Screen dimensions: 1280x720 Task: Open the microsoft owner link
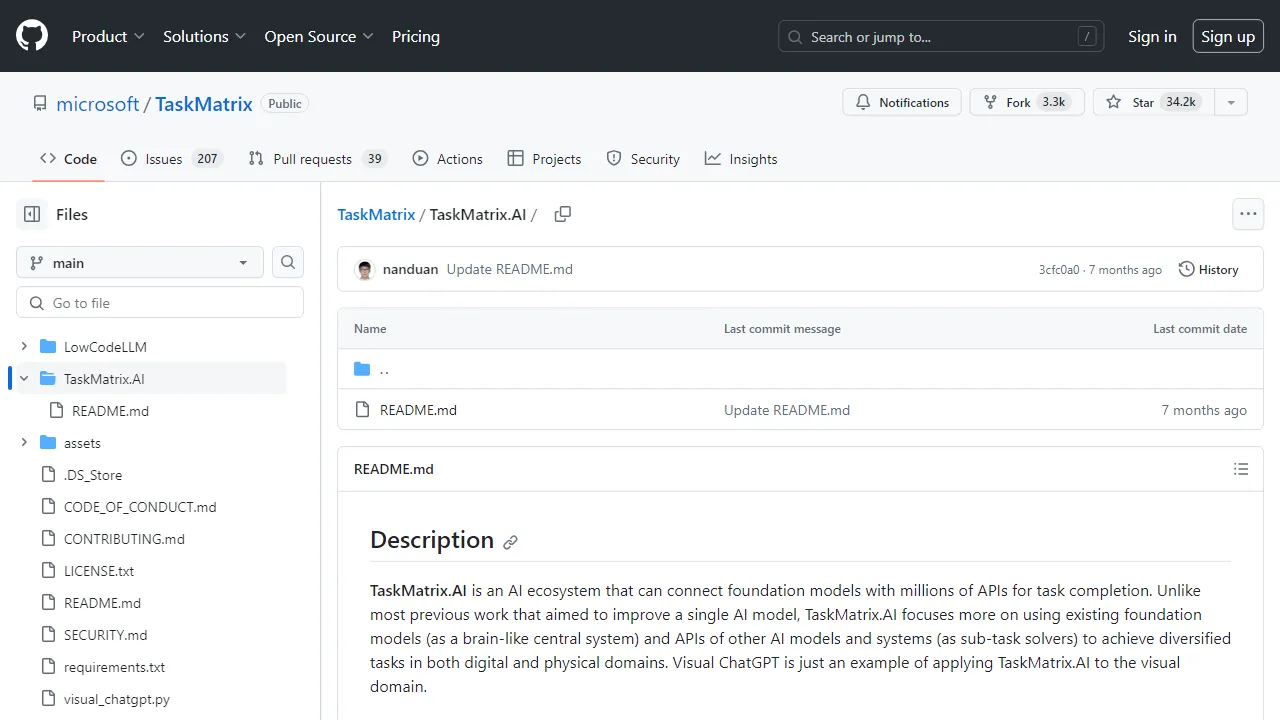coord(98,104)
